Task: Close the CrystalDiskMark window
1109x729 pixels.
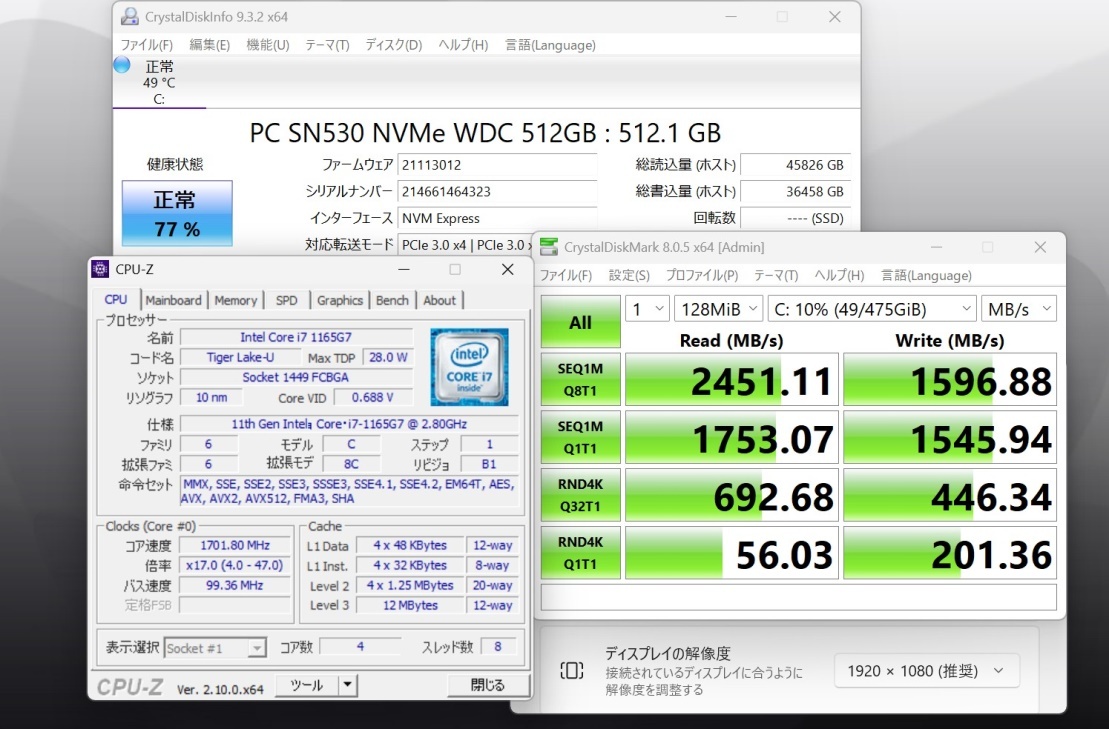Action: [x=1040, y=247]
